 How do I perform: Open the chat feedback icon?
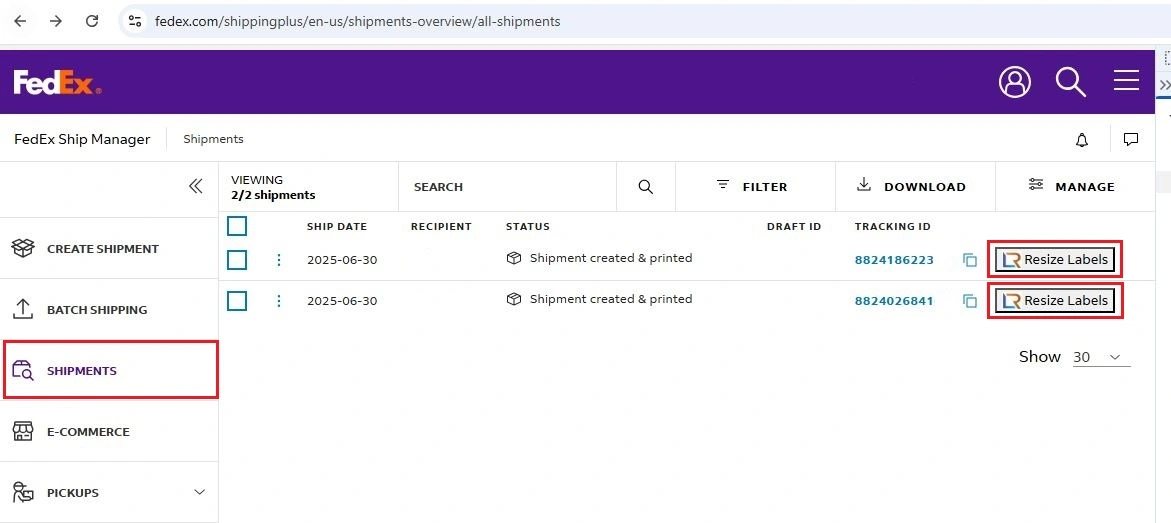tap(1131, 140)
